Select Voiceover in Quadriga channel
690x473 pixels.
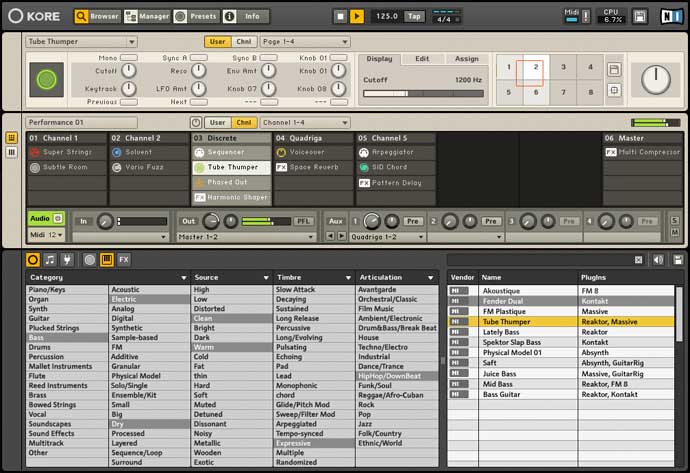pos(313,152)
